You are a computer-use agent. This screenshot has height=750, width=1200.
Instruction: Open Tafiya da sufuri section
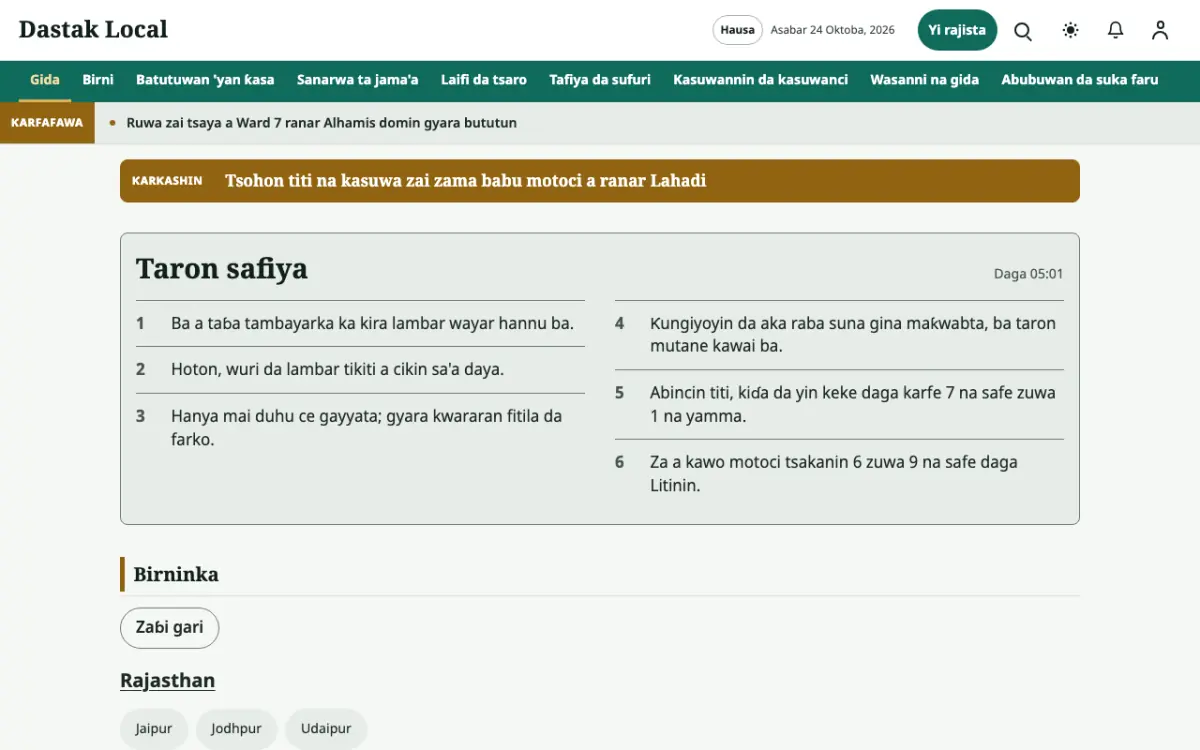pyautogui.click(x=600, y=80)
